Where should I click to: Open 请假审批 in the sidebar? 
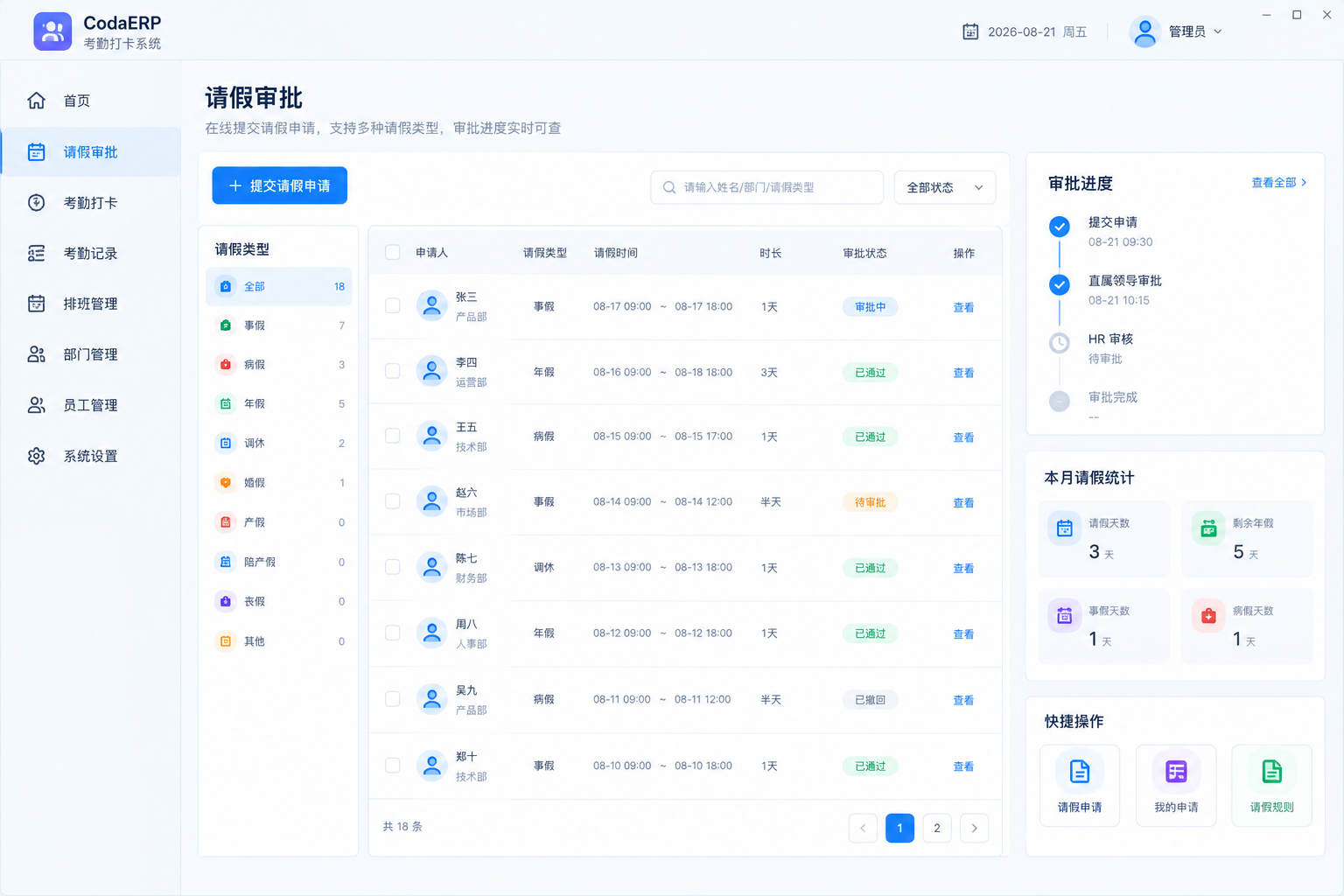click(91, 152)
